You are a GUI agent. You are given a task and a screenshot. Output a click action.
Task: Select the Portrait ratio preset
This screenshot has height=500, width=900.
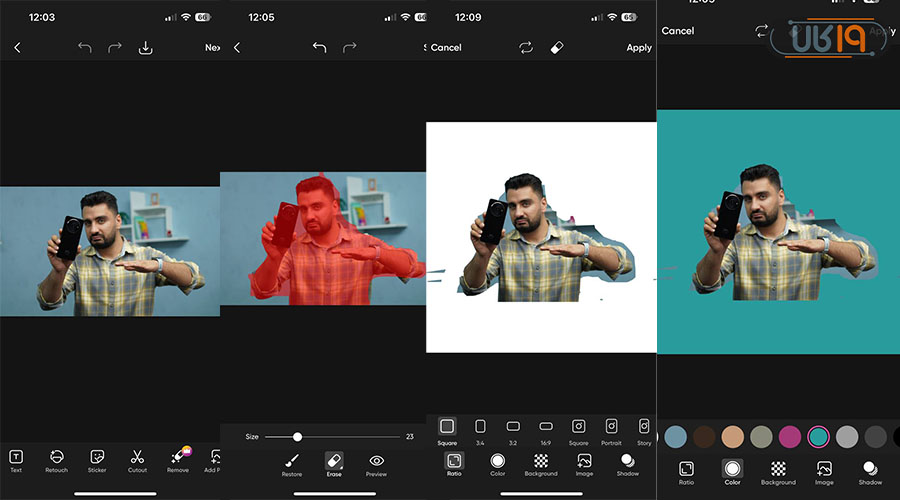[x=611, y=428]
